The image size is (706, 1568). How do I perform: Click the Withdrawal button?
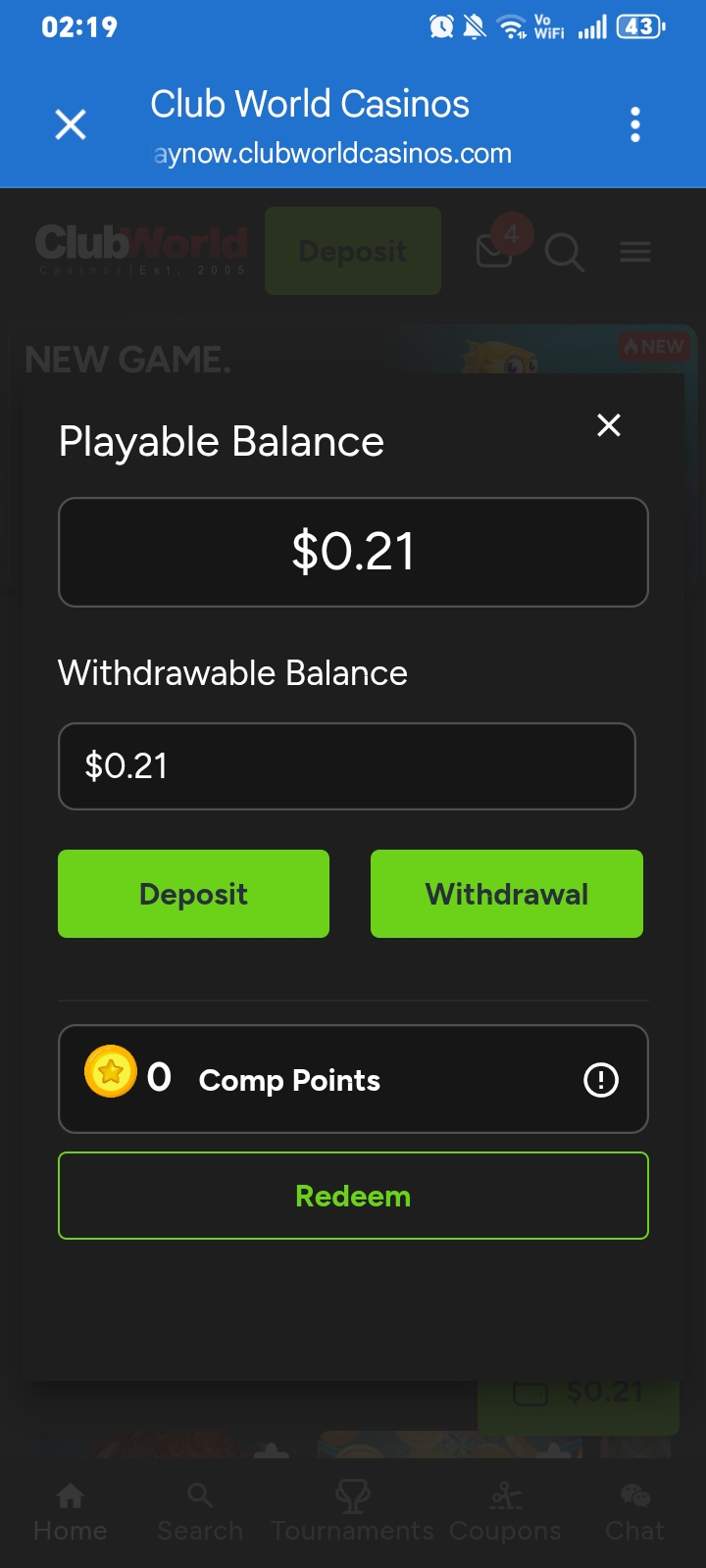(x=507, y=894)
